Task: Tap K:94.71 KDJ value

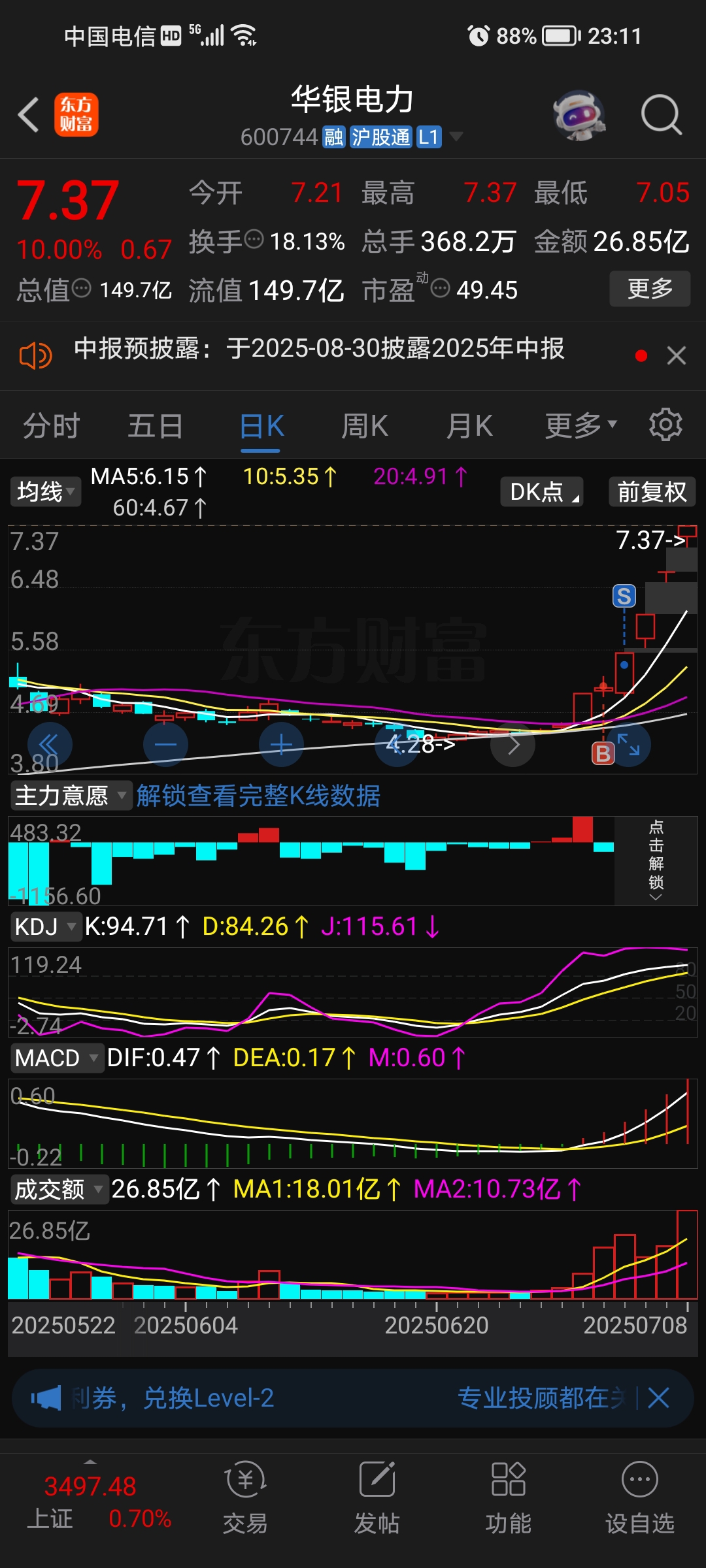Action: (137, 926)
